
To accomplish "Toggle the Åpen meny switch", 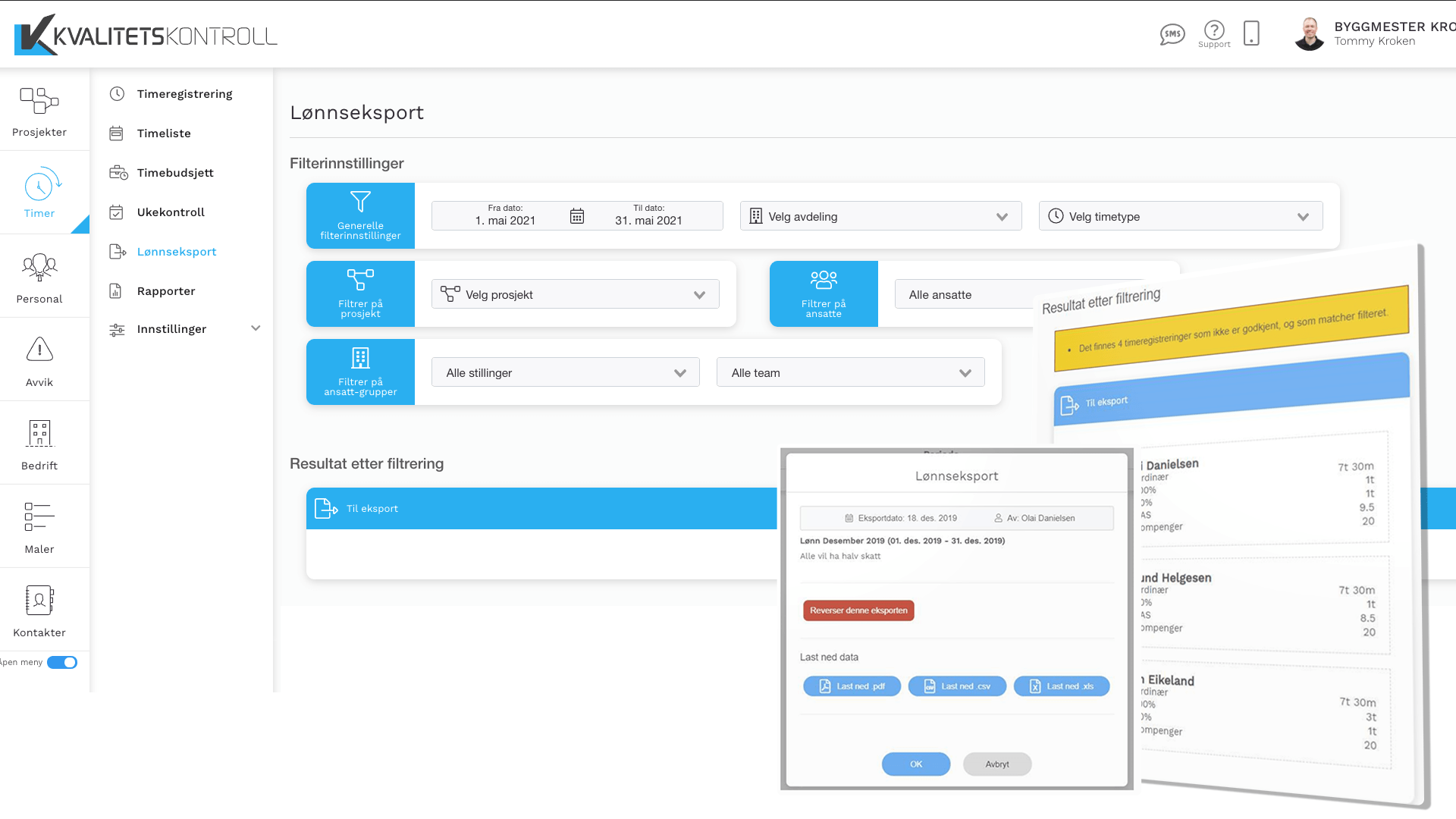I will click(x=62, y=663).
